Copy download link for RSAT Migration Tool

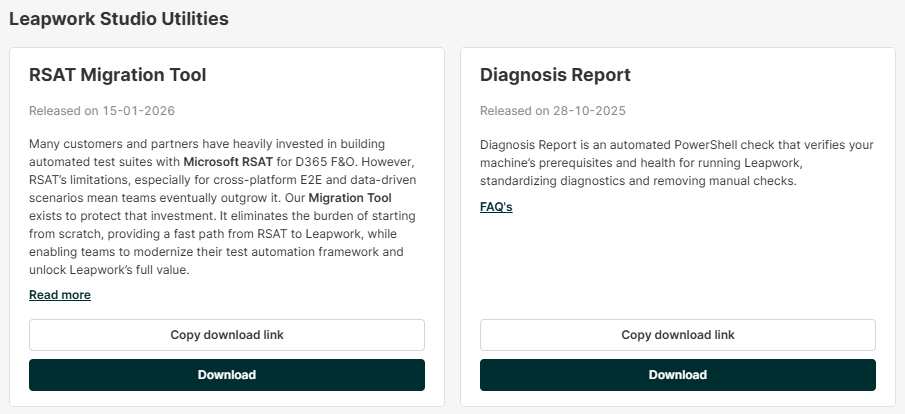[227, 335]
